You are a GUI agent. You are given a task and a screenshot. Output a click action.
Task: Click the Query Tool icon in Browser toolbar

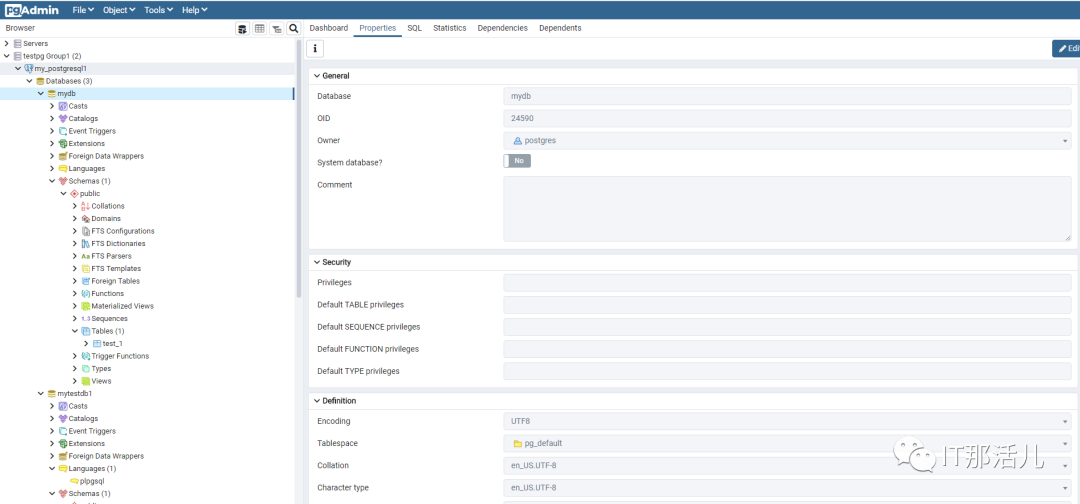click(x=242, y=29)
